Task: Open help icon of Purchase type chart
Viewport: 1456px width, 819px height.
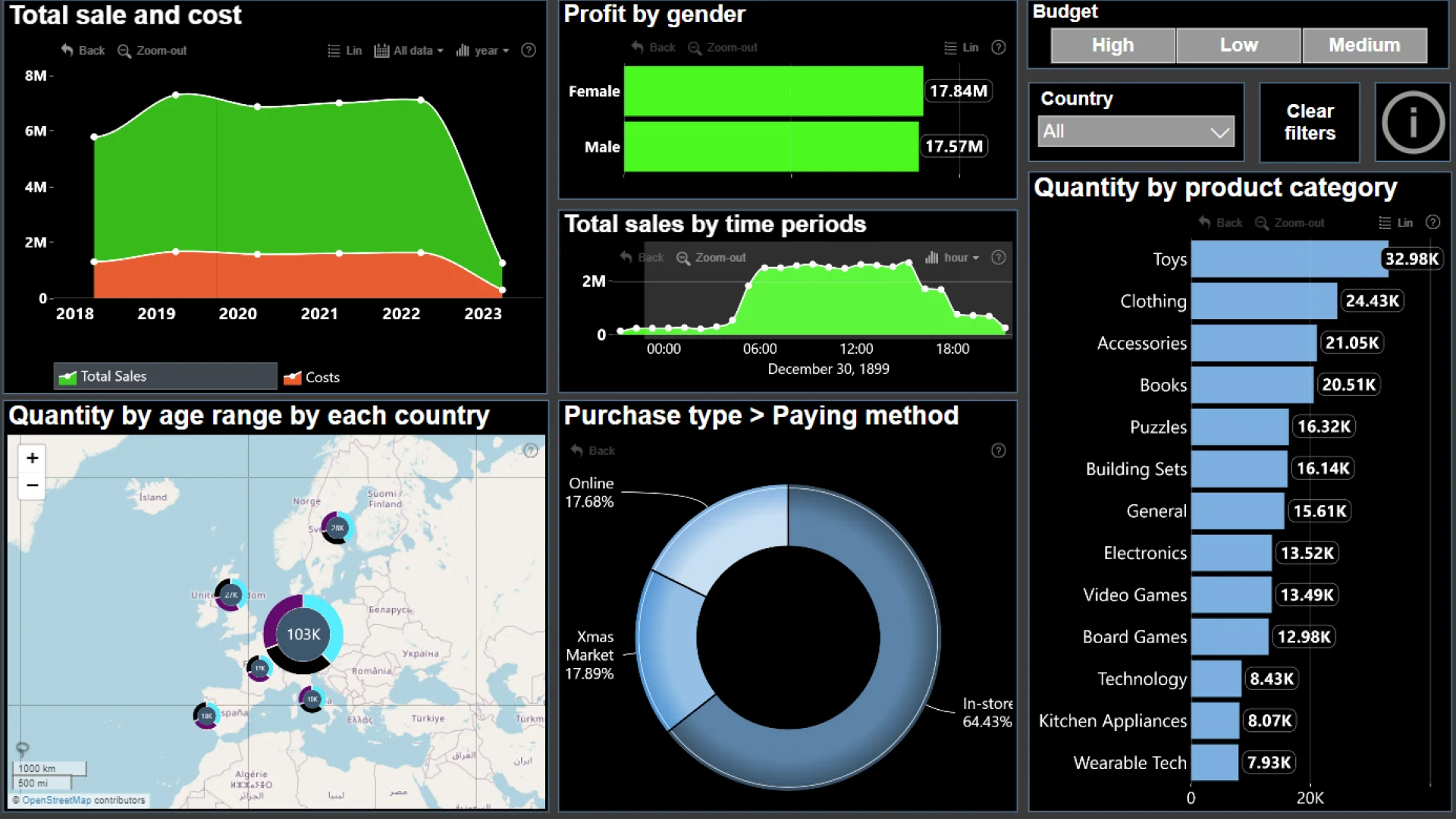Action: (999, 450)
